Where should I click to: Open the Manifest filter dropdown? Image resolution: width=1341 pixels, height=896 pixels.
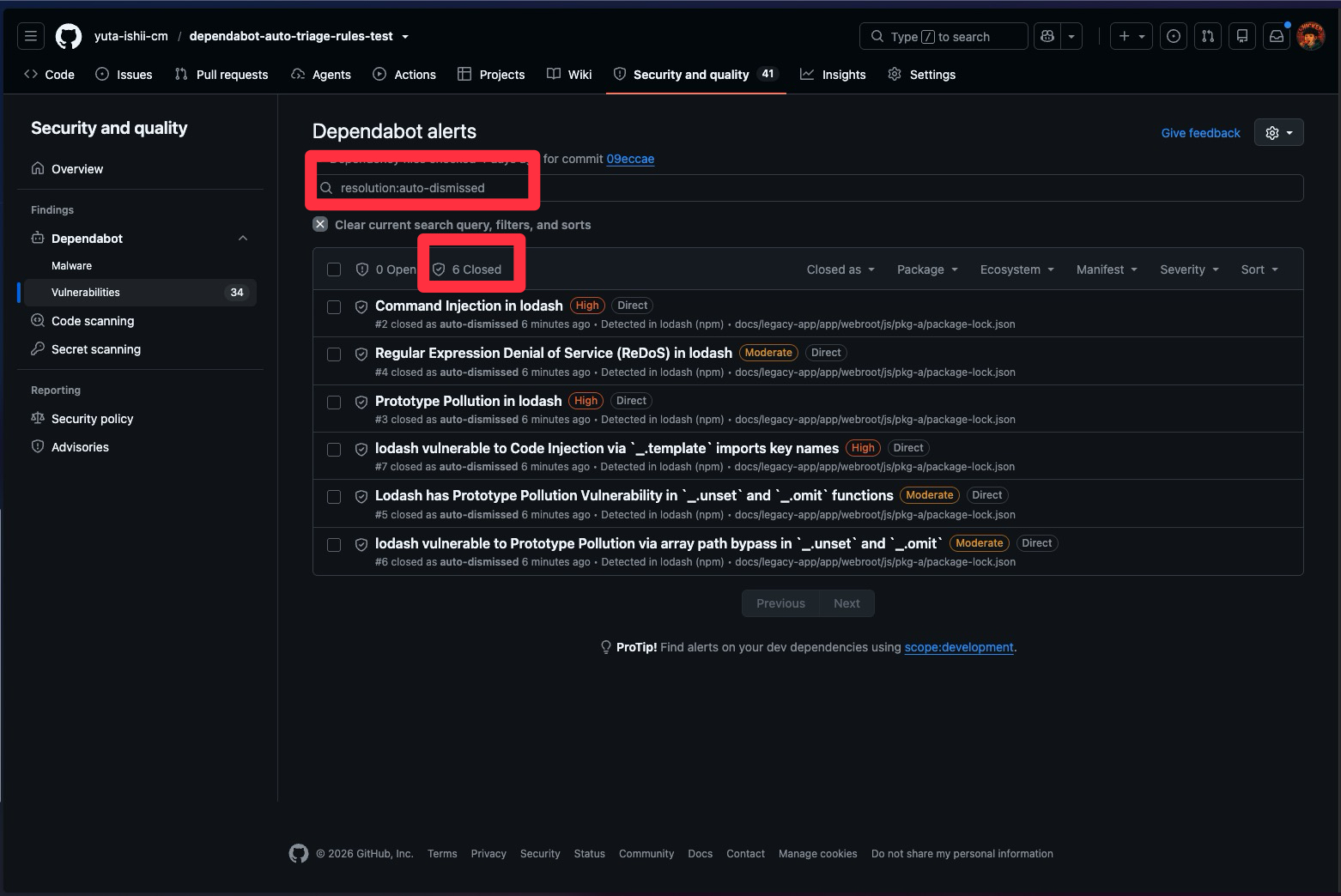pyautogui.click(x=1107, y=269)
